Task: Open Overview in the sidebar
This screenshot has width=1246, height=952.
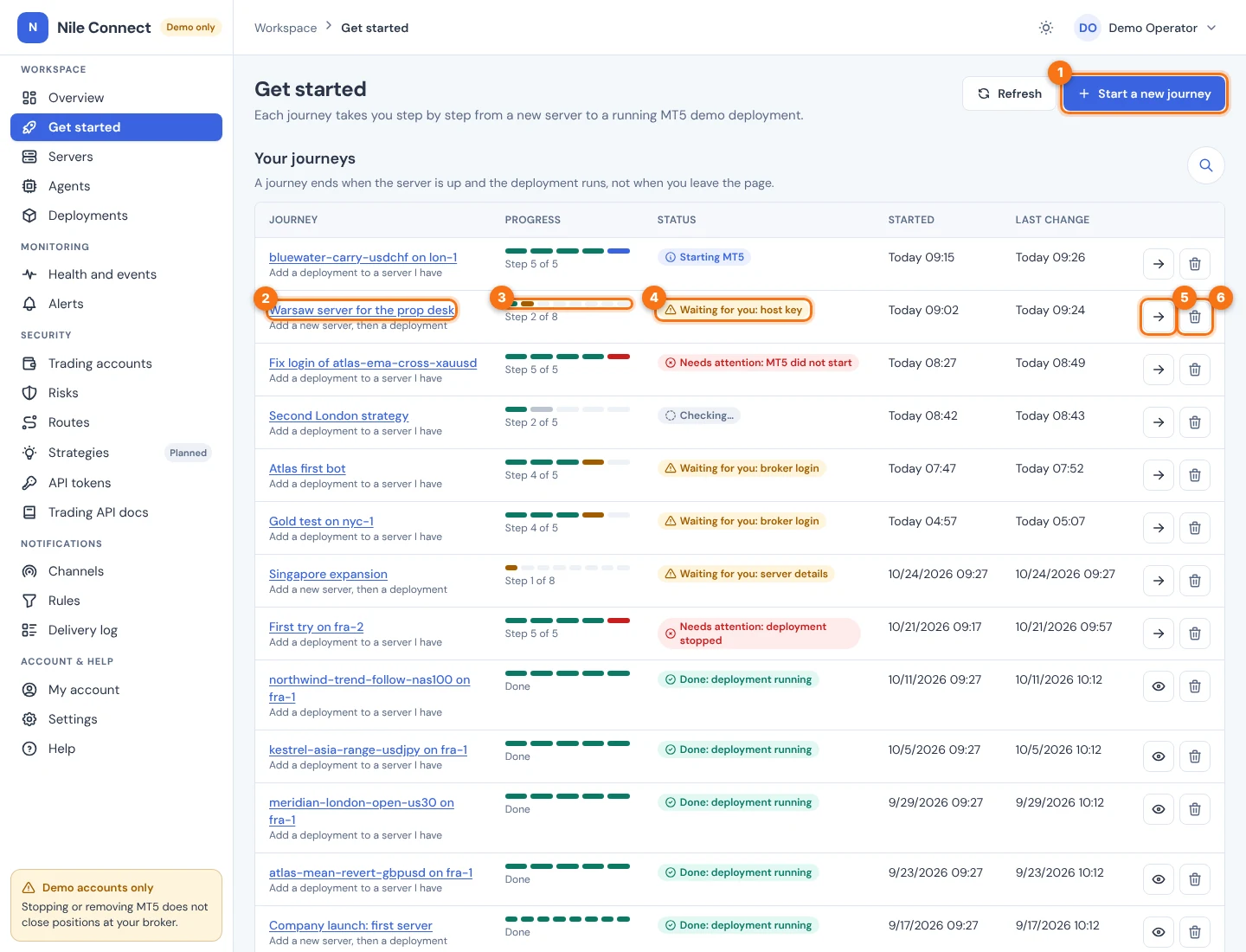Action: point(116,98)
